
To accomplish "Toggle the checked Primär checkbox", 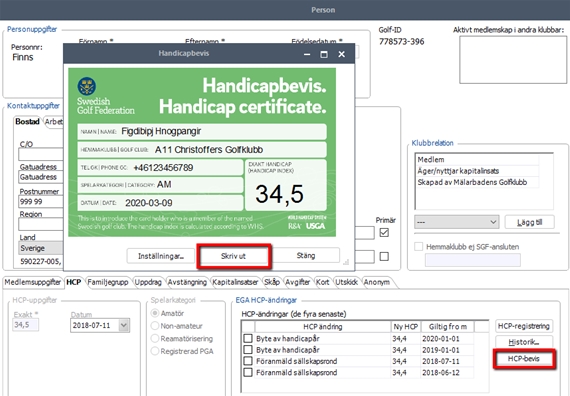I will point(384,232).
